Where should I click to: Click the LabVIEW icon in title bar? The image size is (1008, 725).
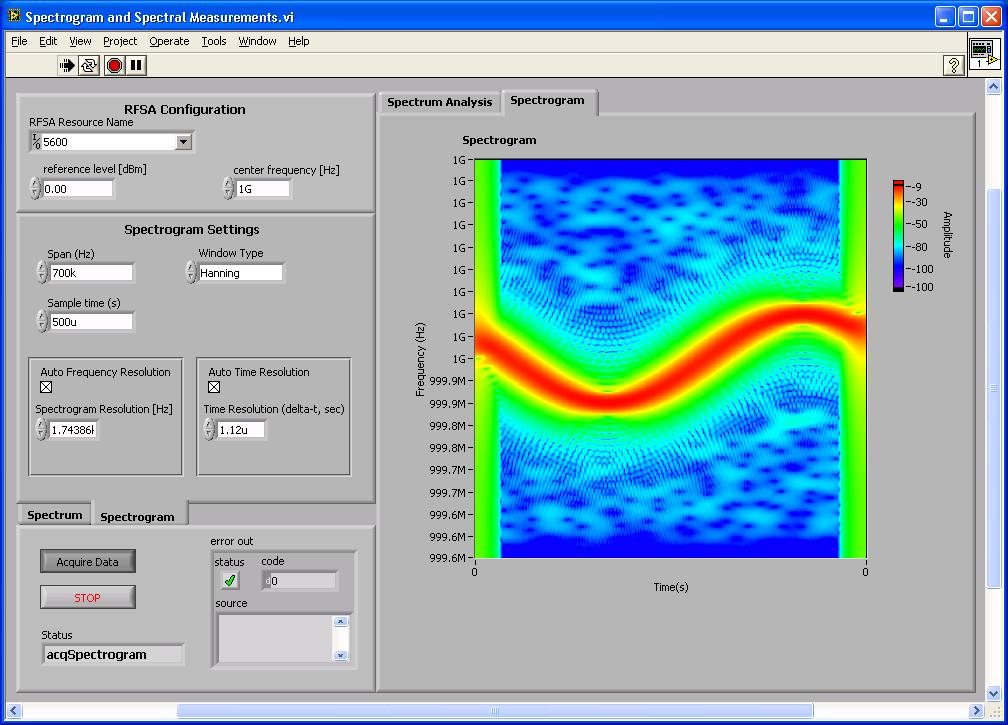point(14,17)
